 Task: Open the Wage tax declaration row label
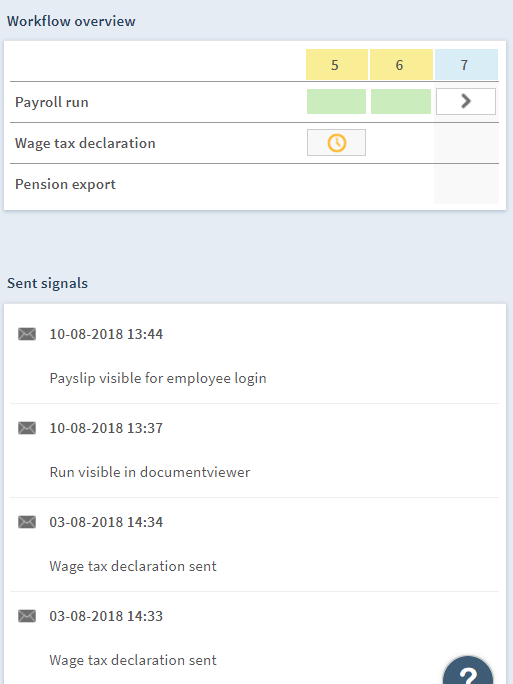(85, 143)
